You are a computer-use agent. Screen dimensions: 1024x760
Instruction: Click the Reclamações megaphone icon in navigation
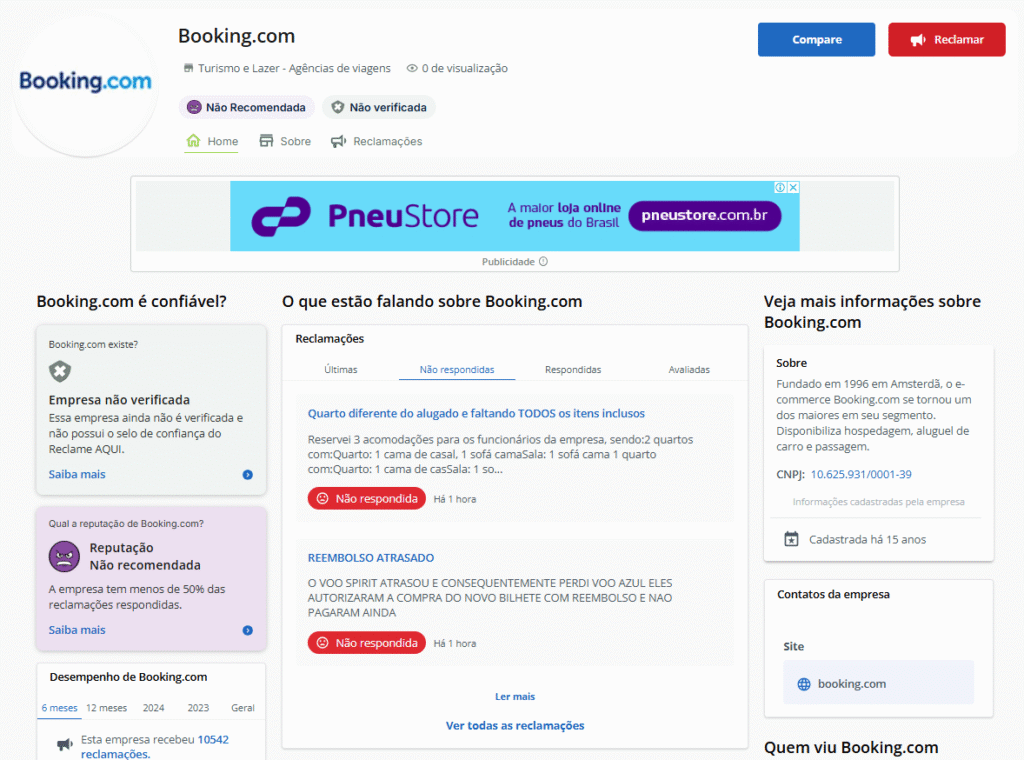pyautogui.click(x=339, y=141)
